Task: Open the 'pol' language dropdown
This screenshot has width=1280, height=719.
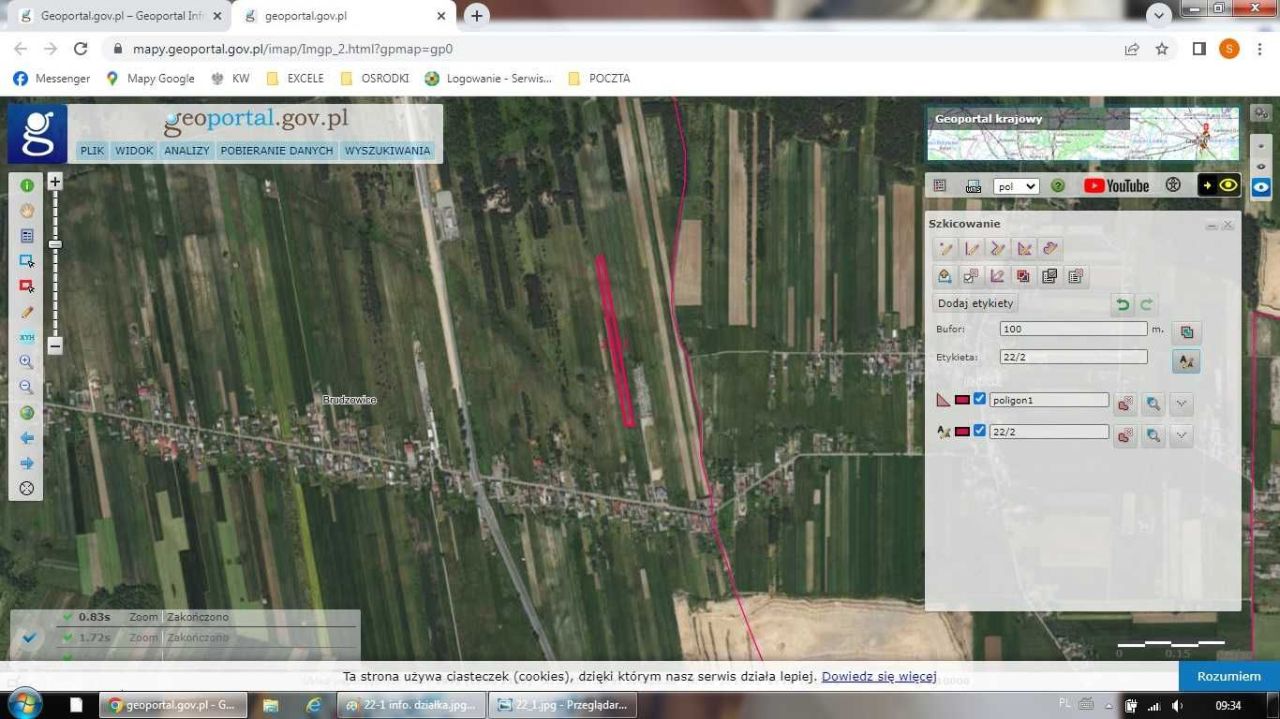Action: click(1017, 186)
